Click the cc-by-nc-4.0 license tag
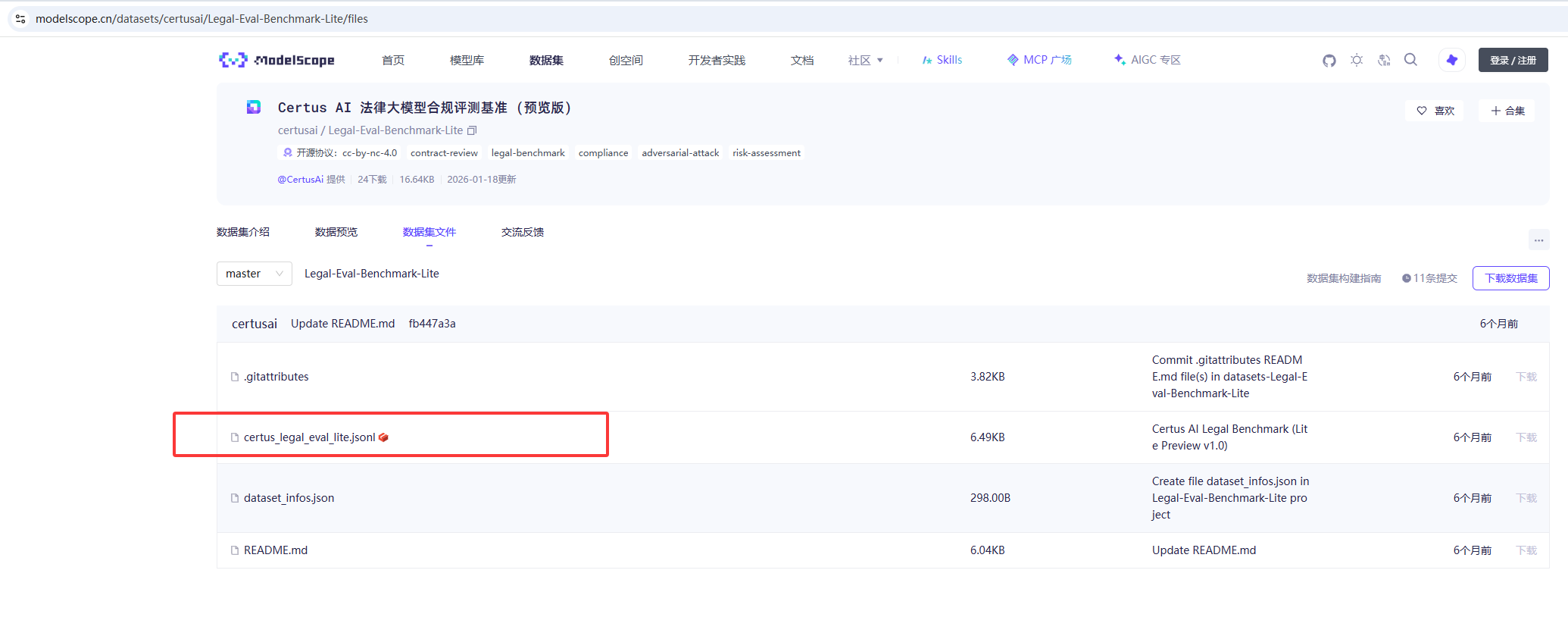 point(339,153)
